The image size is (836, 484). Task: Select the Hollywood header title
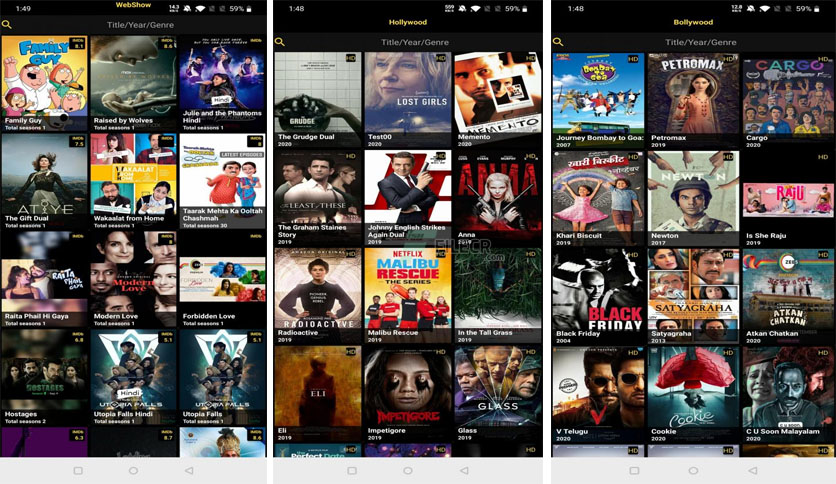(x=408, y=22)
